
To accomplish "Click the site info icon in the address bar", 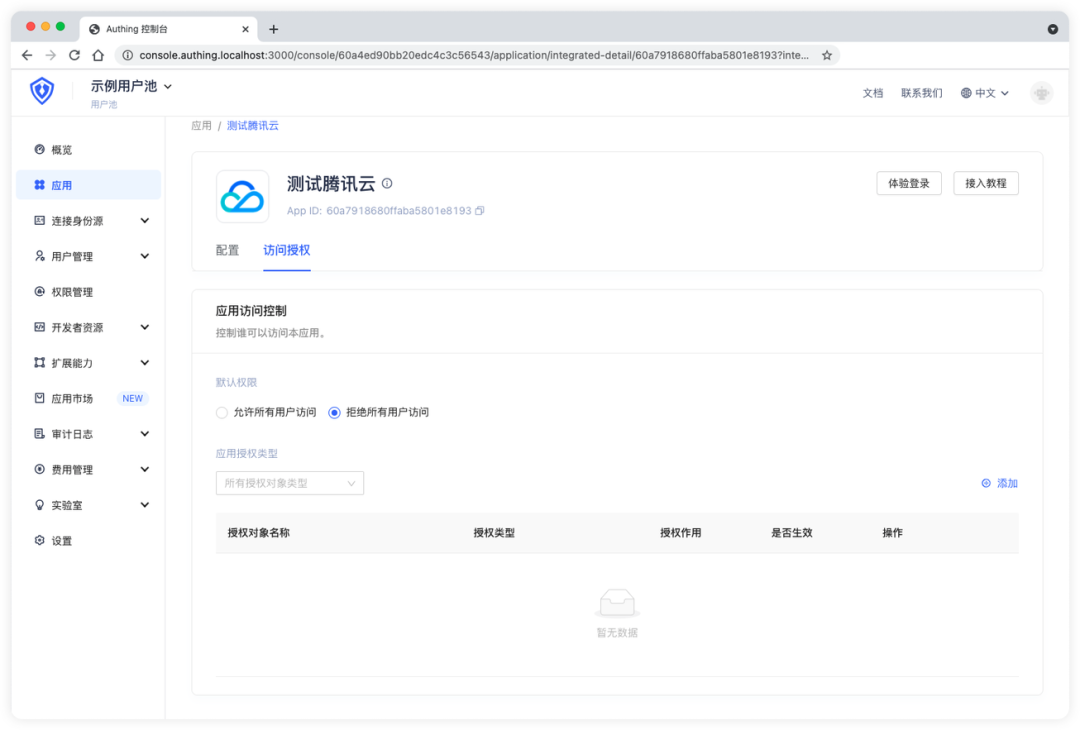I will tap(127, 55).
